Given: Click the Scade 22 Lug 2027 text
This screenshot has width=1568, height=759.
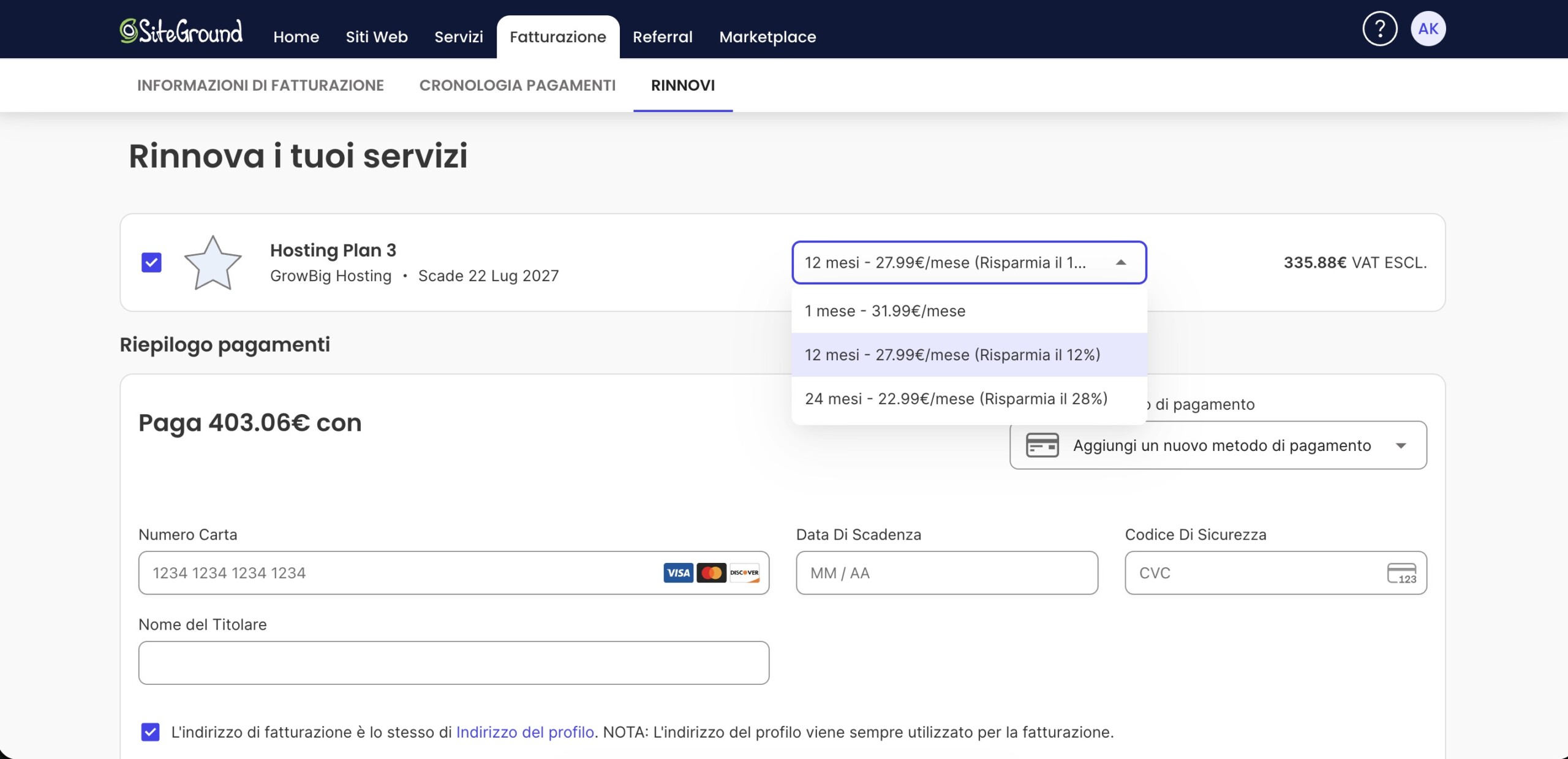Looking at the screenshot, I should (x=488, y=276).
